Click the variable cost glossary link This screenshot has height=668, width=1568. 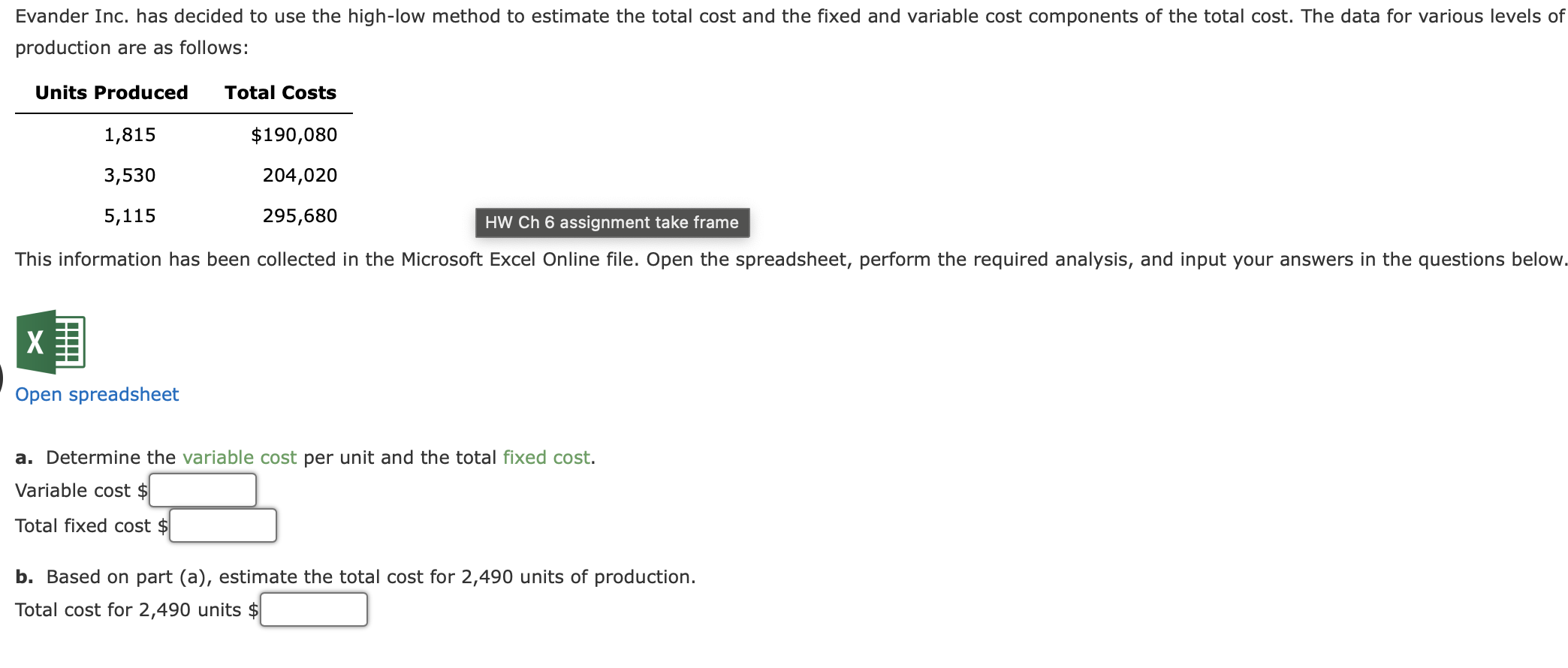coord(240,456)
